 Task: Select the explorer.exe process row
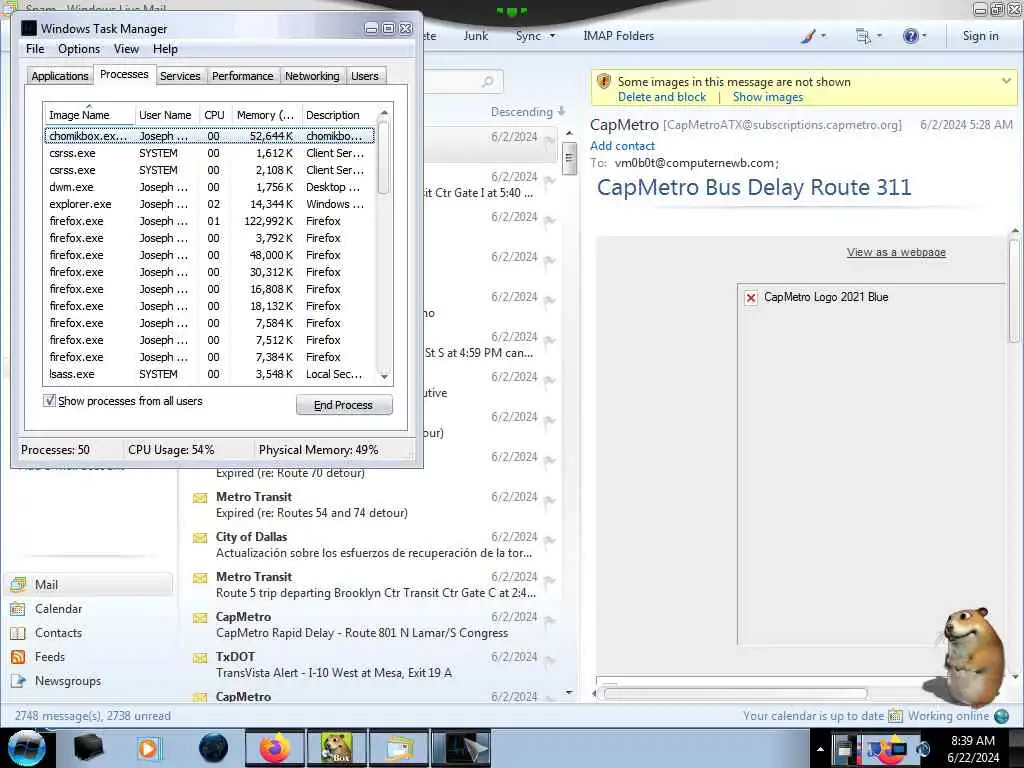click(209, 204)
